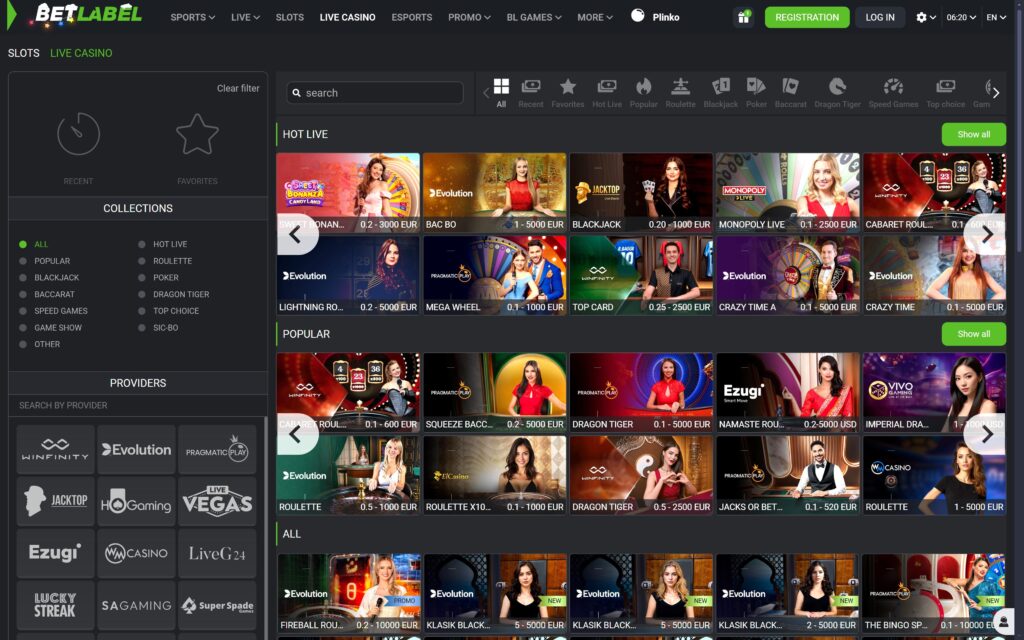Viewport: 1024px width, 640px height.
Task: Choose the Game Show collection option
Action: (x=58, y=328)
